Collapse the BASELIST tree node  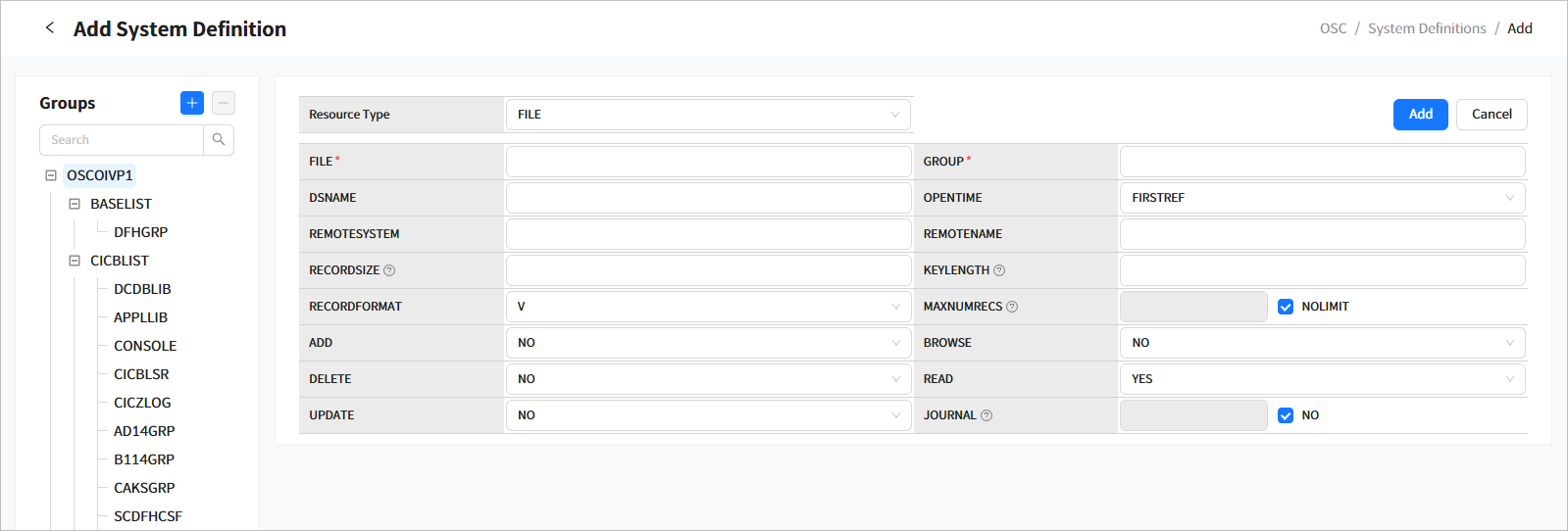75,204
